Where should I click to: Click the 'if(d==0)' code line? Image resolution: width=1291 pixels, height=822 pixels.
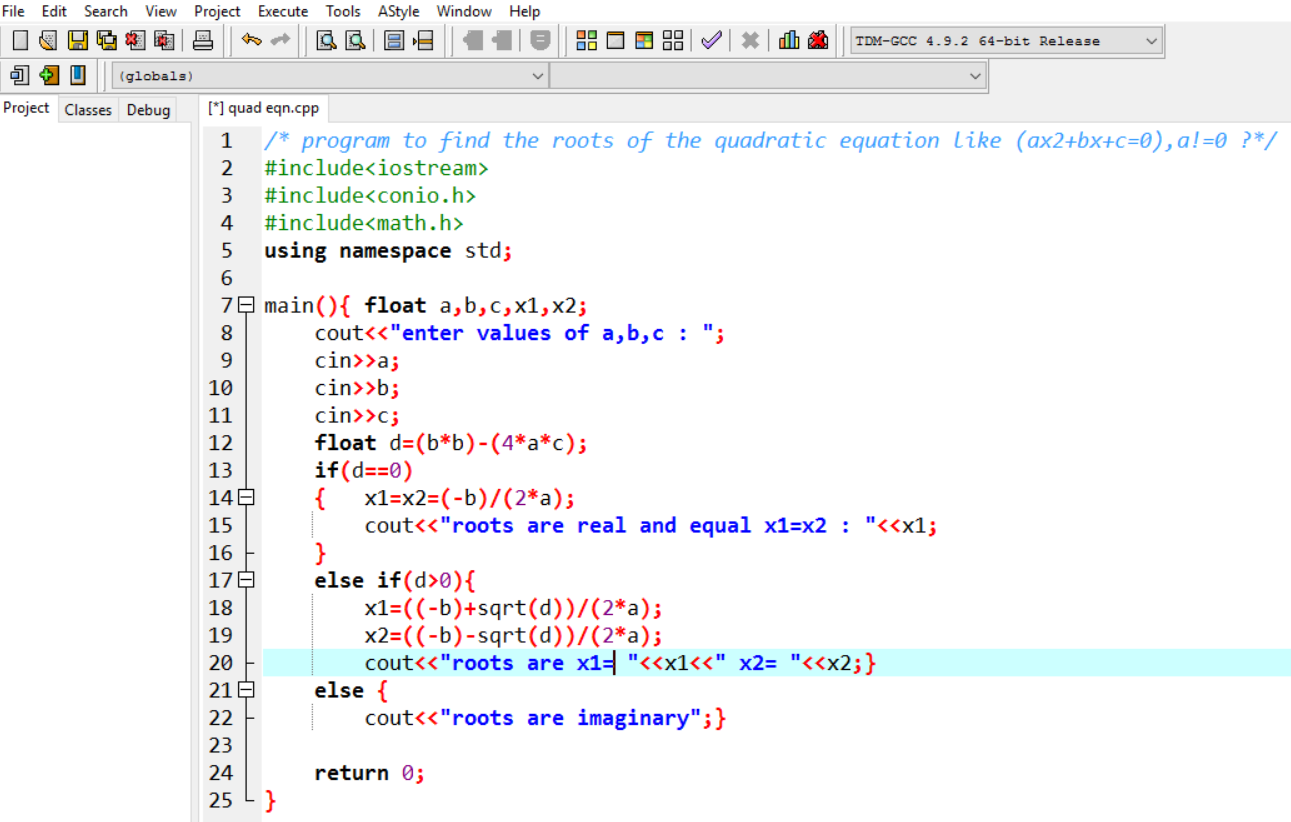(x=363, y=470)
